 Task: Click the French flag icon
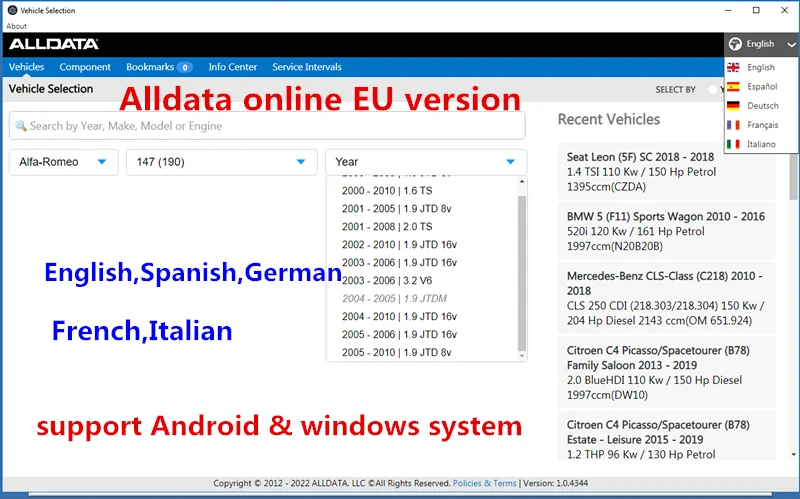(733, 125)
